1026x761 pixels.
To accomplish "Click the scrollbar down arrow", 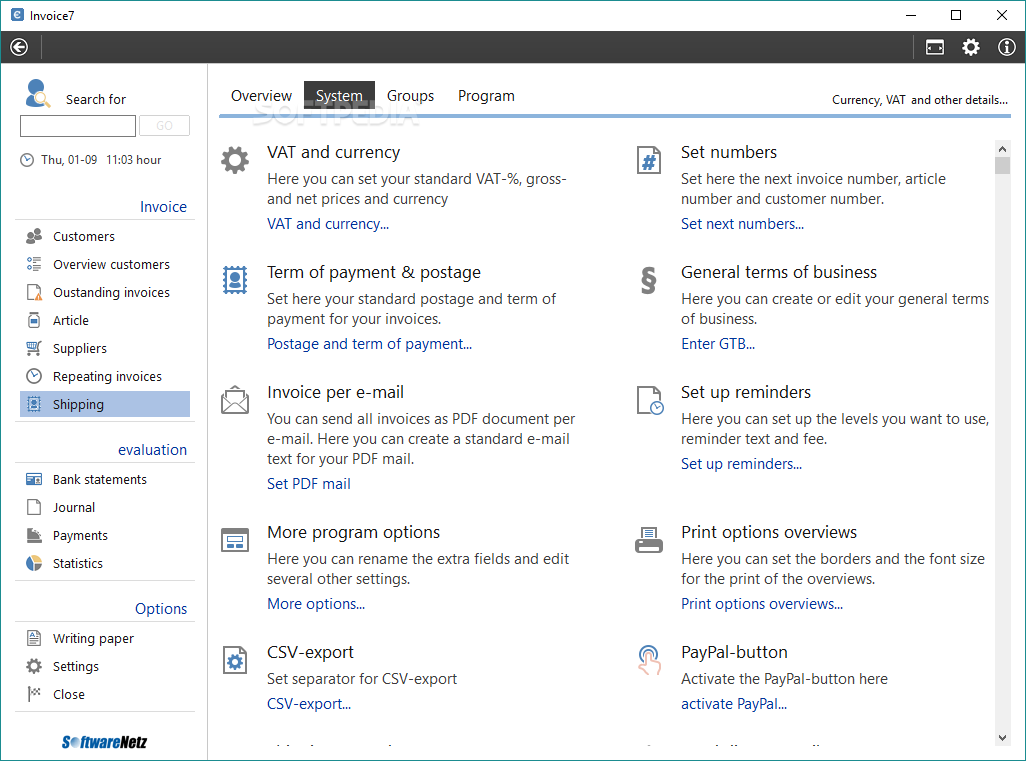I will 1003,738.
